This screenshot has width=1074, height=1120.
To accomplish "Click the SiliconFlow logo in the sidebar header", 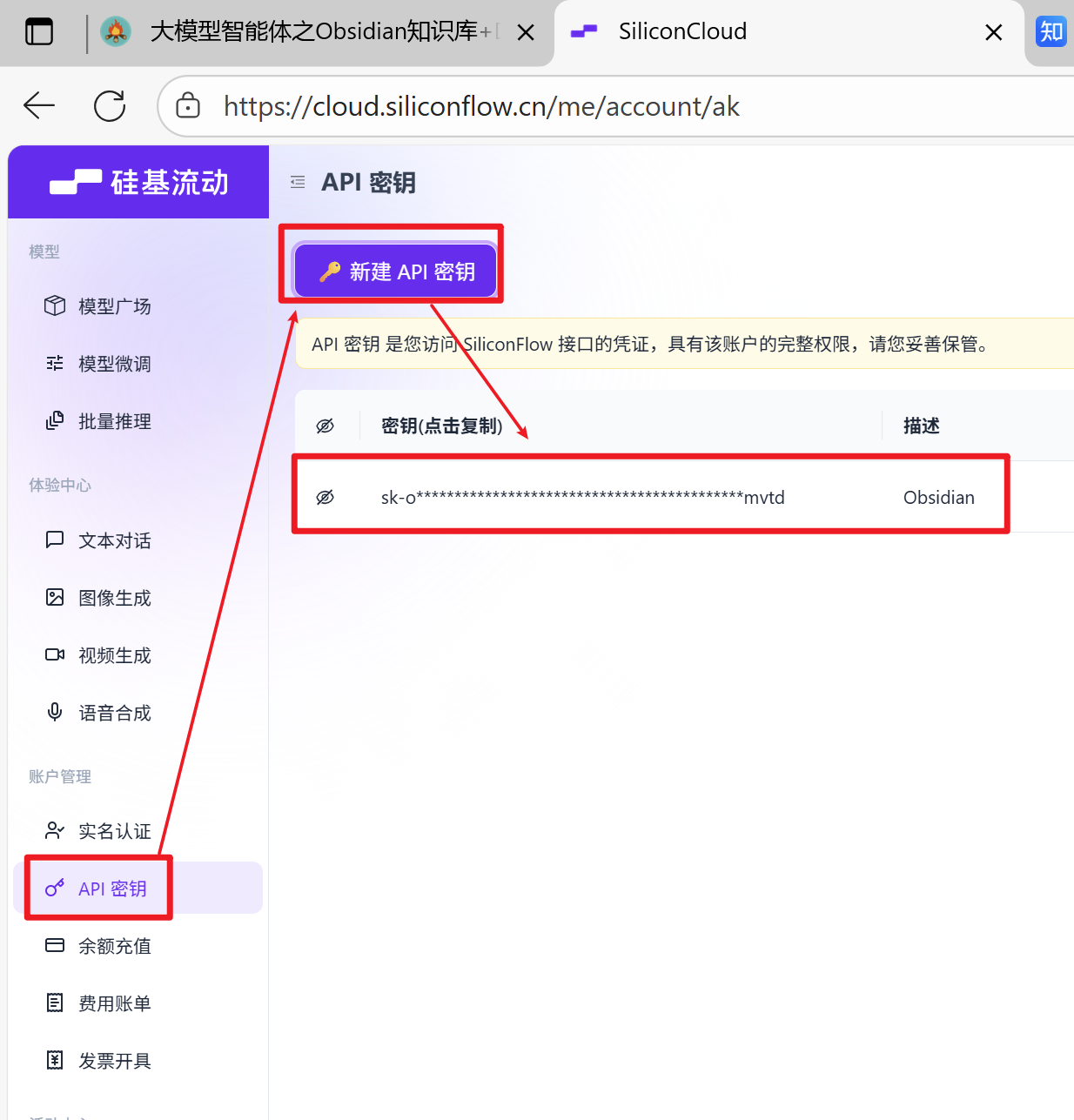I will pos(139,183).
